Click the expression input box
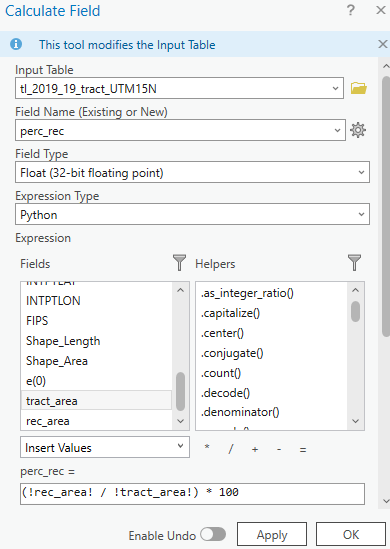Screen dimensions: 390x549 point(192,494)
